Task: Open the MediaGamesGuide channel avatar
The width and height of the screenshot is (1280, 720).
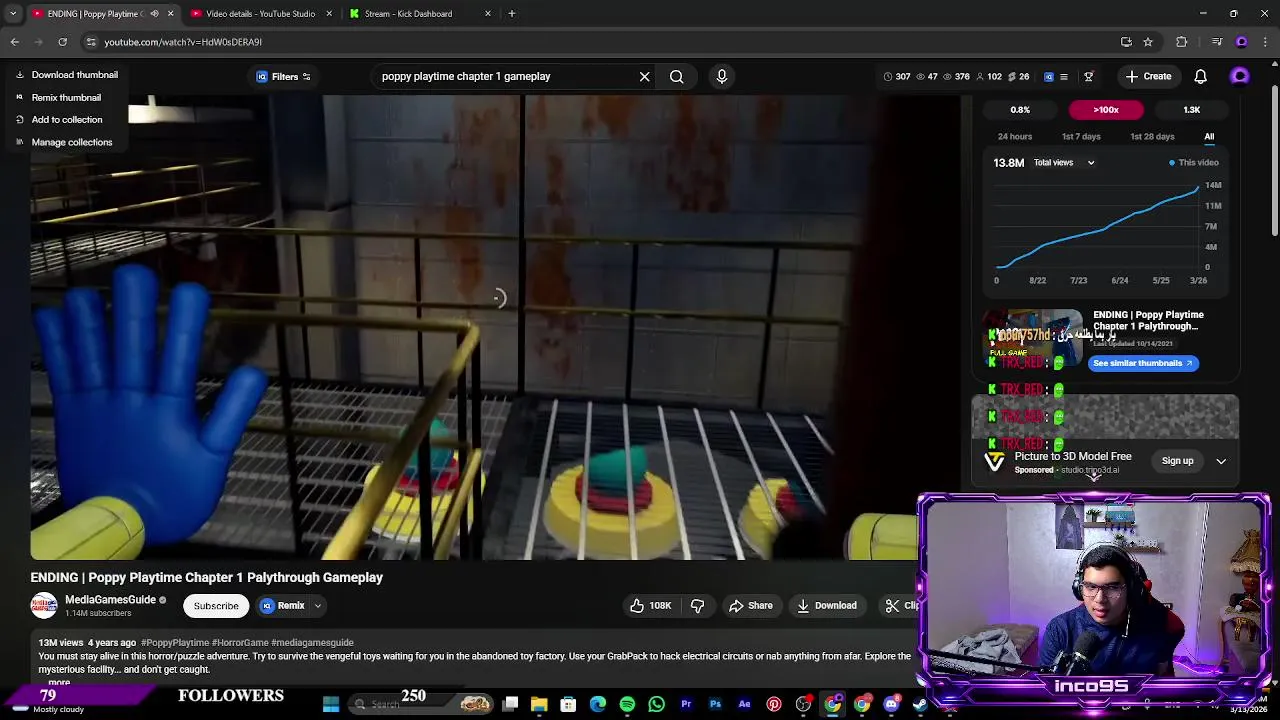Action: (44, 606)
